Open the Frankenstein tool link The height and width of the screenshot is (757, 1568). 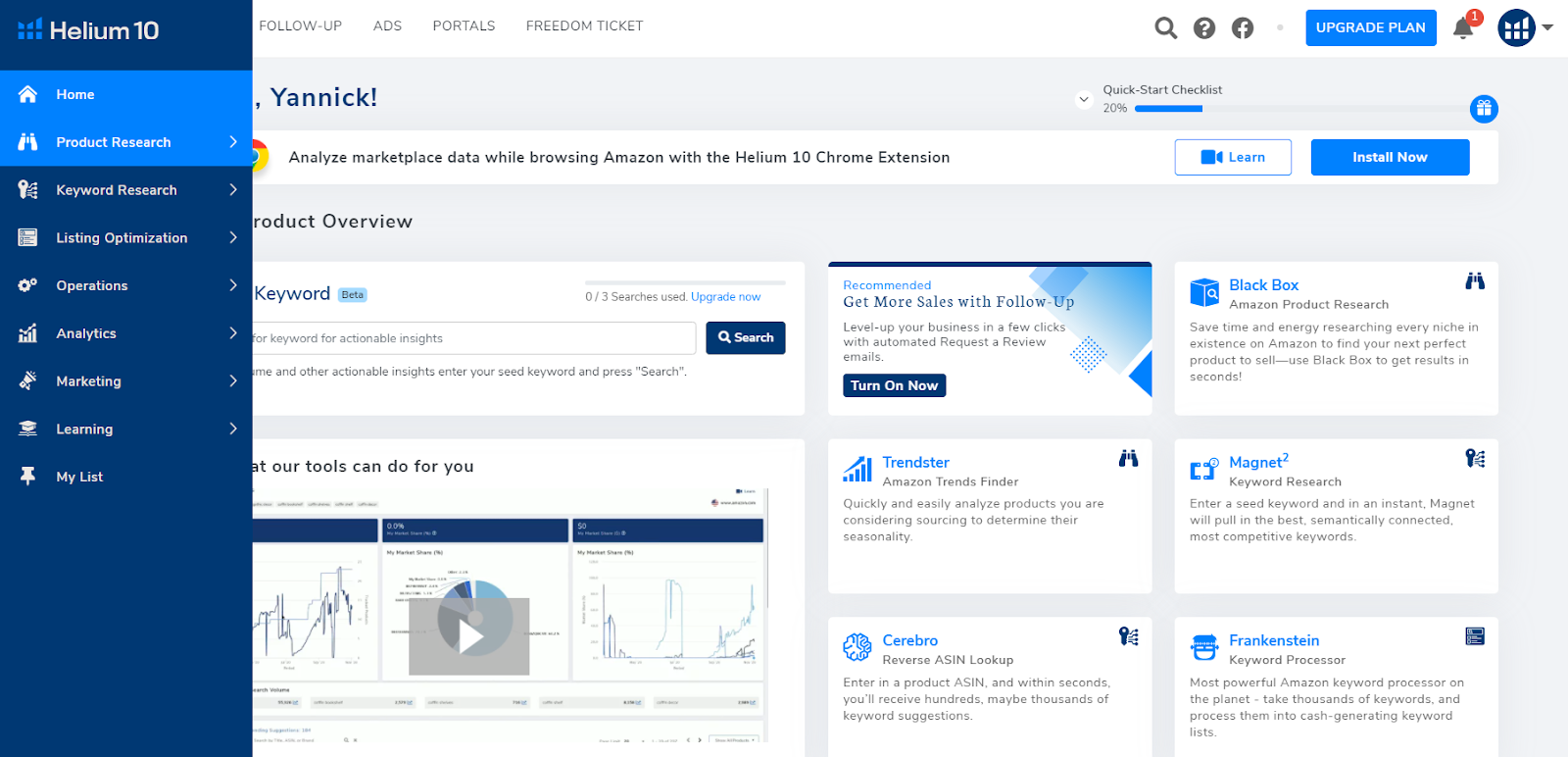[1274, 640]
